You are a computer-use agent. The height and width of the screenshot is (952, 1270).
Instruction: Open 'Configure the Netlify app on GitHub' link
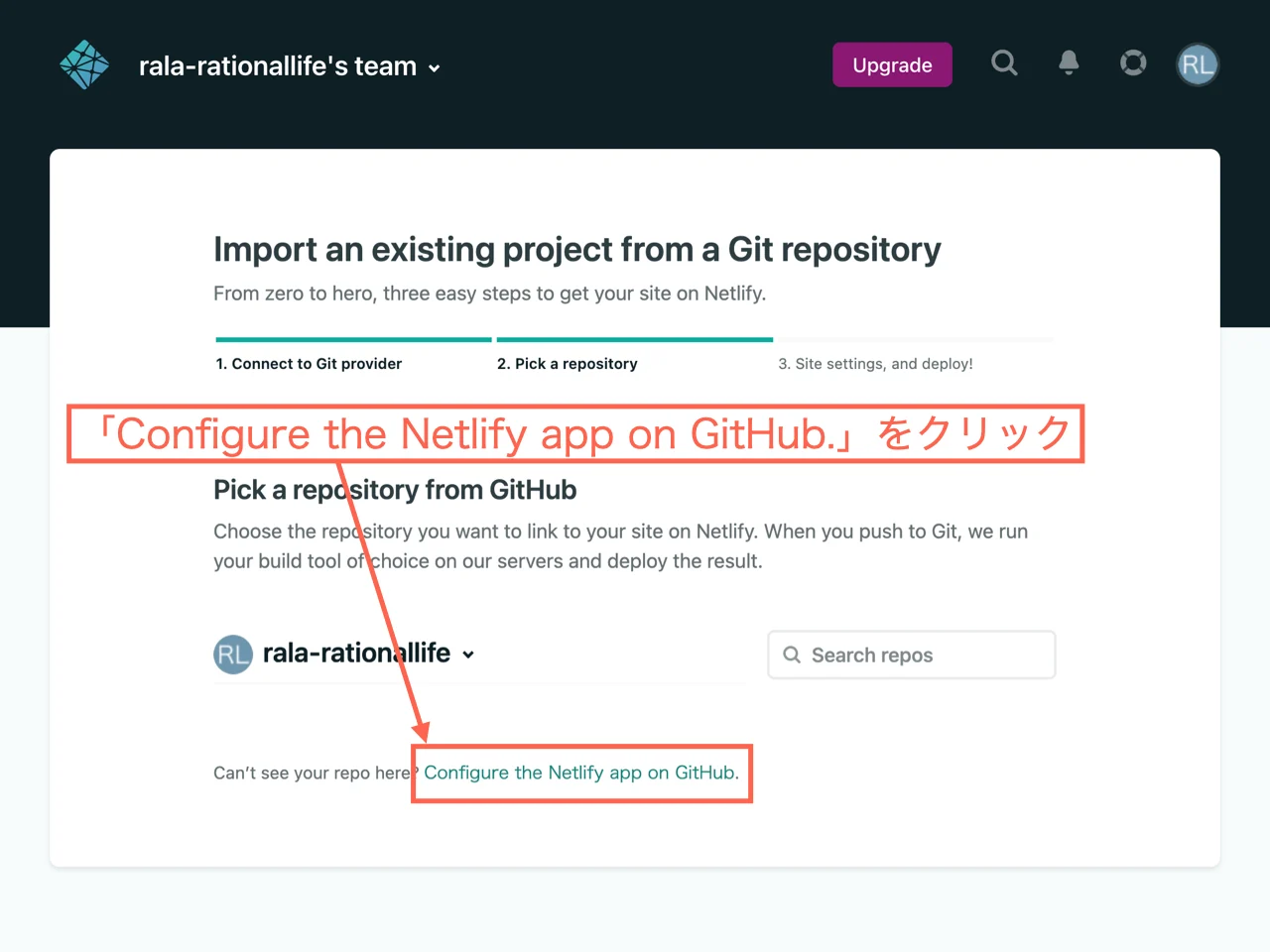tap(580, 773)
